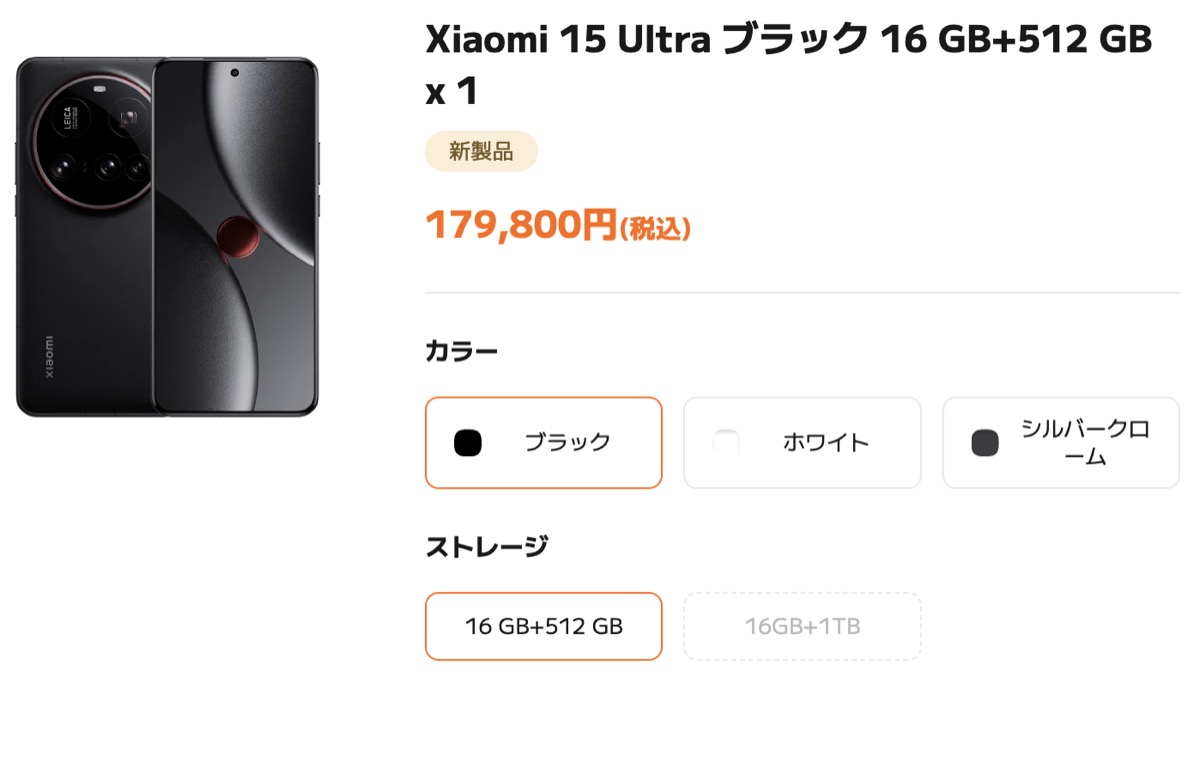Click the black color swatch square
1200x781 pixels.
pyautogui.click(x=468, y=442)
